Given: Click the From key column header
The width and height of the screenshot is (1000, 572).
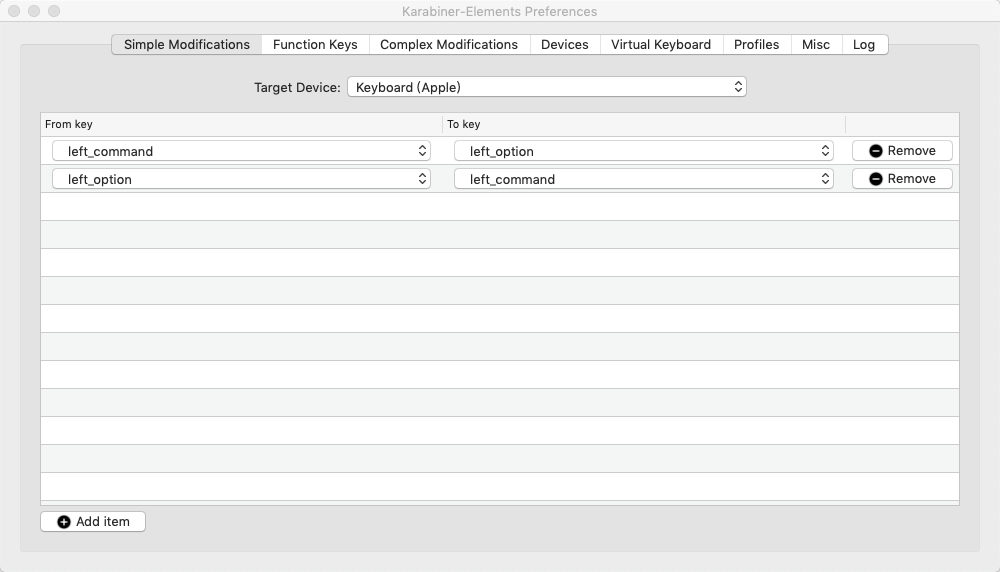Looking at the screenshot, I should coord(240,125).
